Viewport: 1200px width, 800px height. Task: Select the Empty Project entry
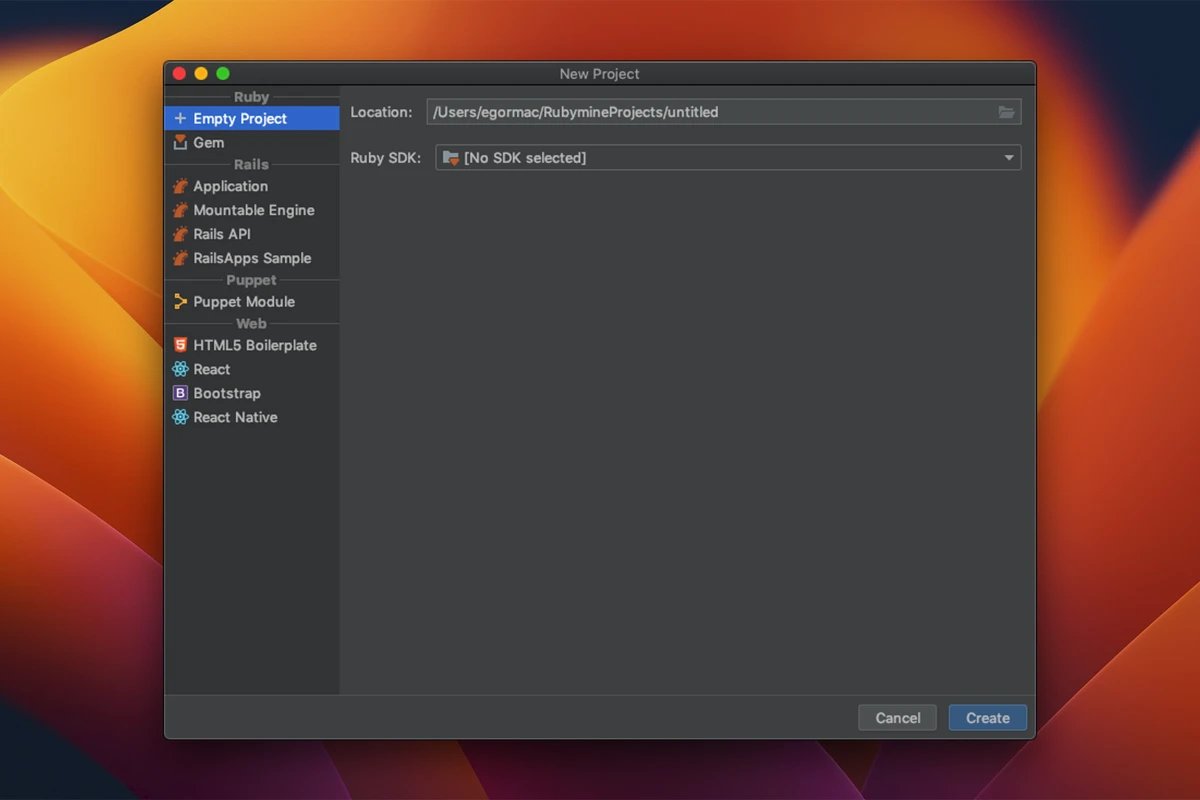pos(240,119)
